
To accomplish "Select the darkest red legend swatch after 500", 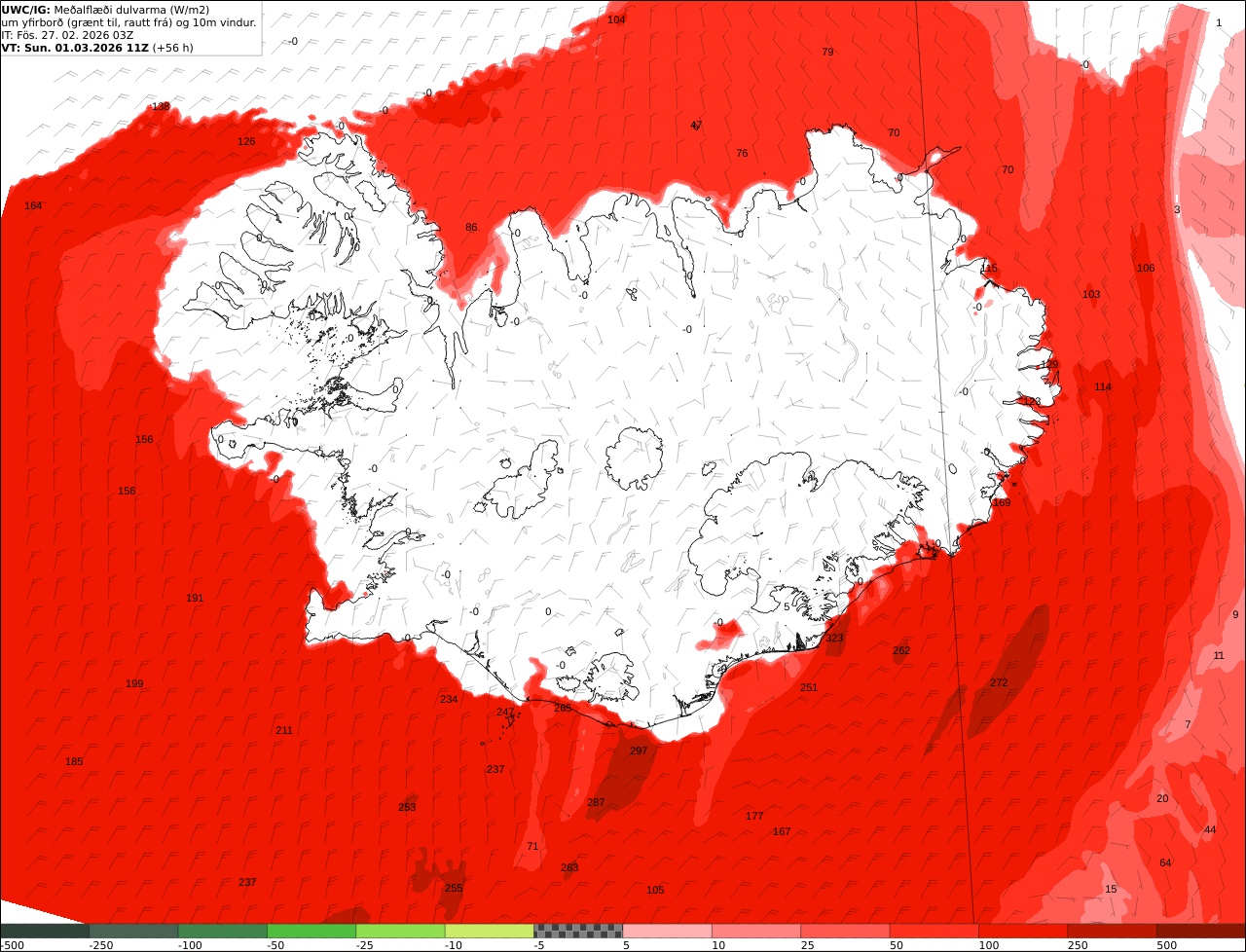I will [1201, 931].
